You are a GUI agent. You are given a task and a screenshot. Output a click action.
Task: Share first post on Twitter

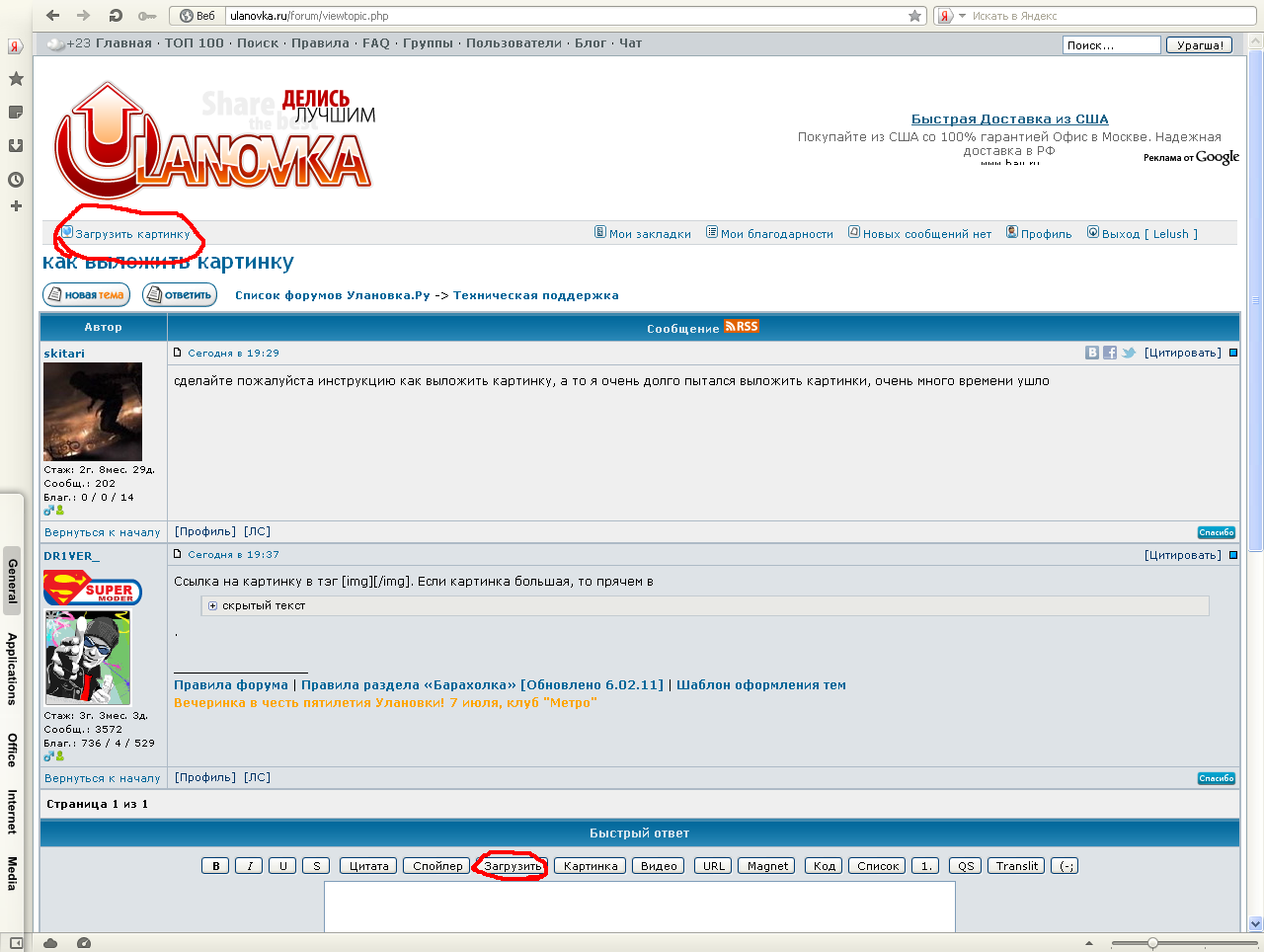coord(1128,353)
